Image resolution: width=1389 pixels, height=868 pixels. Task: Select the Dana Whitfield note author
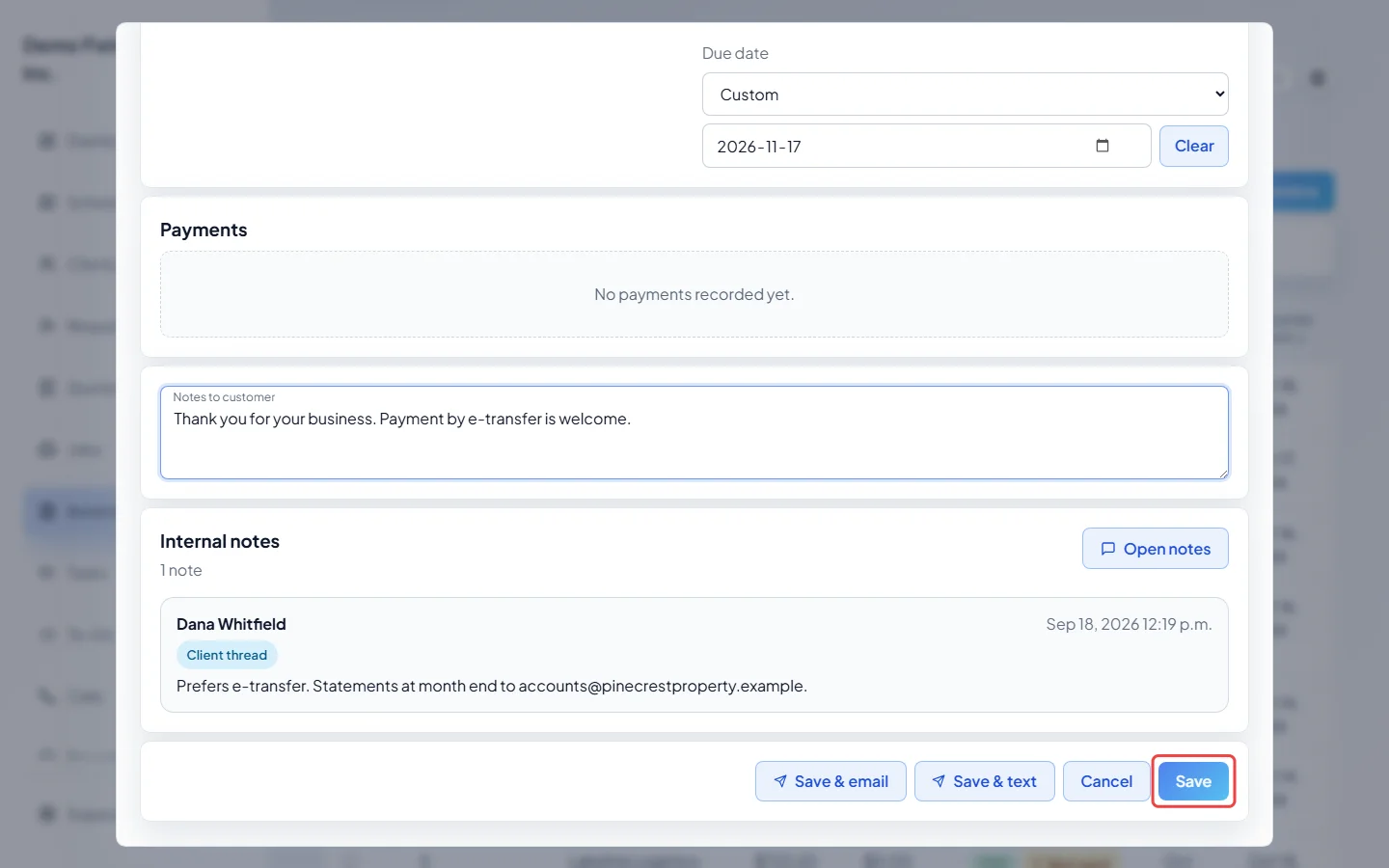[x=231, y=624]
